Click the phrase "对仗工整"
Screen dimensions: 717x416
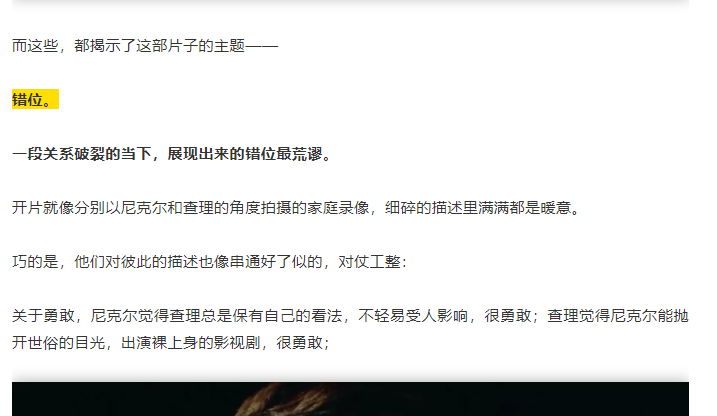pyautogui.click(x=369, y=261)
